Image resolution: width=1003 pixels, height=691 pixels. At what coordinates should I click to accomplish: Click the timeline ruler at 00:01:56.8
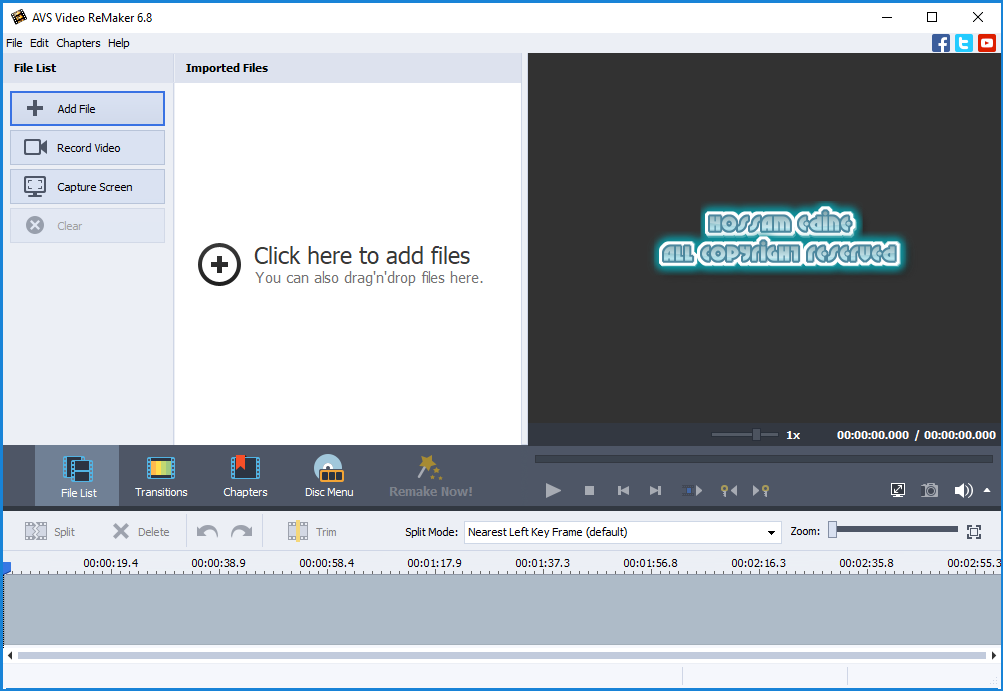[651, 564]
